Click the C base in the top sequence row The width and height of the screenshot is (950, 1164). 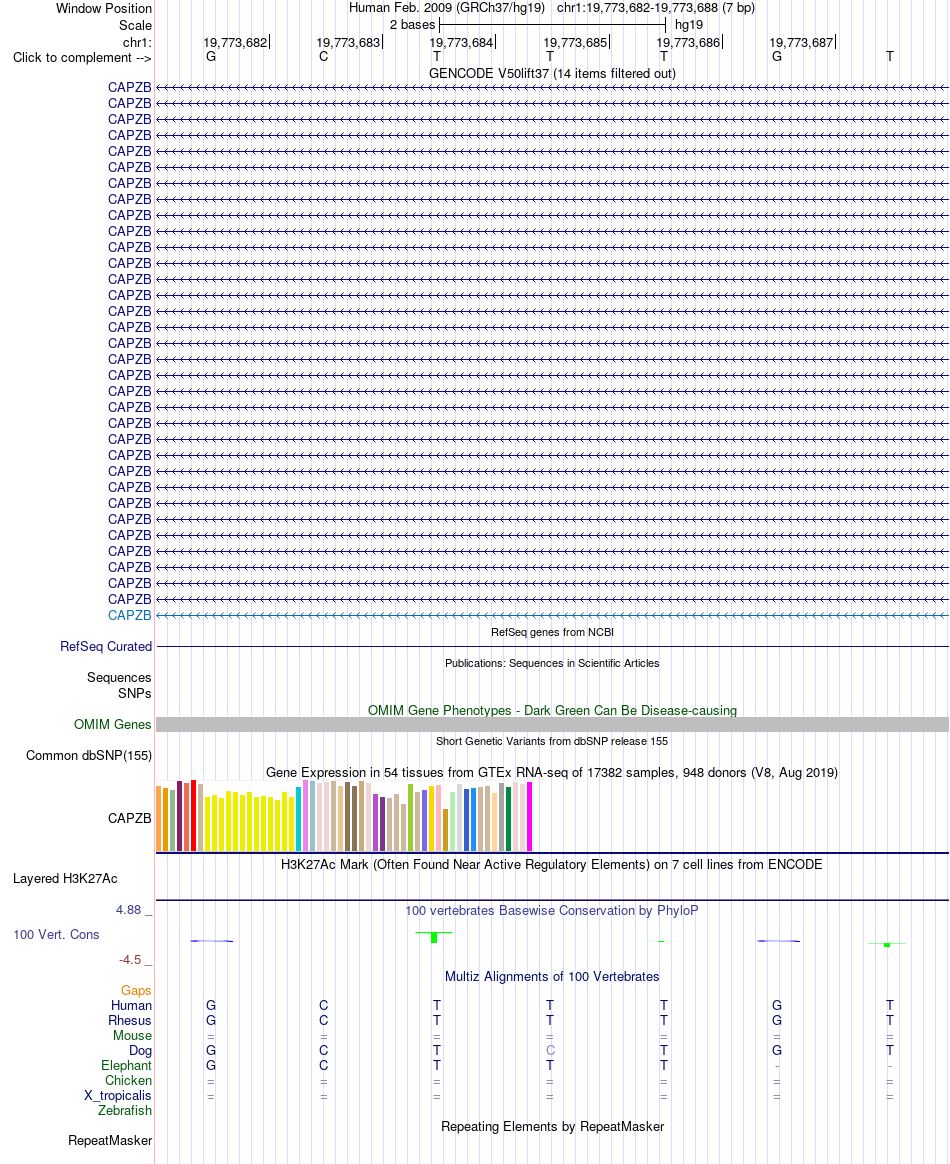(324, 56)
